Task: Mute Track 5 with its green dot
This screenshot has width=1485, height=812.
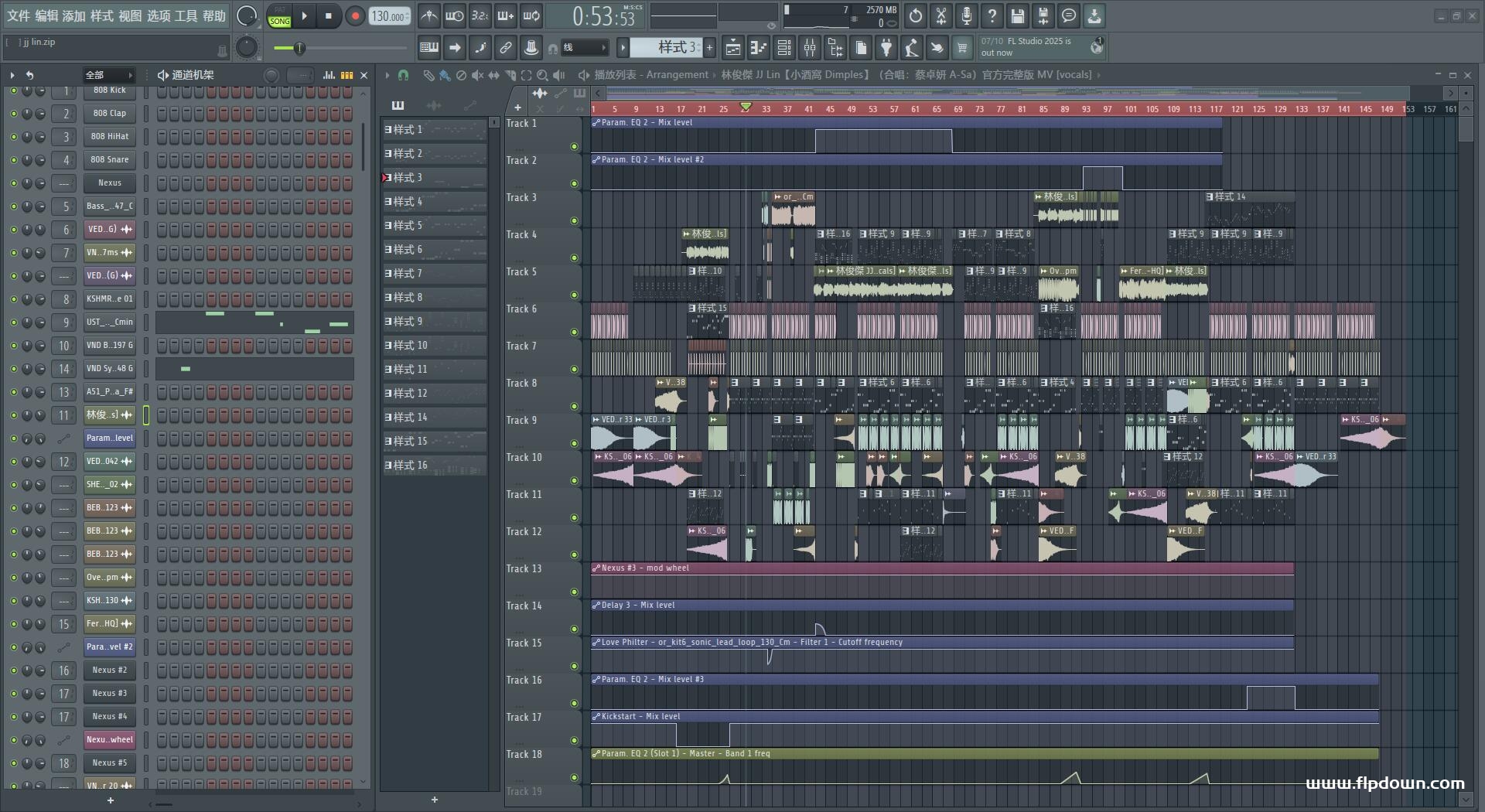Action: click(574, 295)
